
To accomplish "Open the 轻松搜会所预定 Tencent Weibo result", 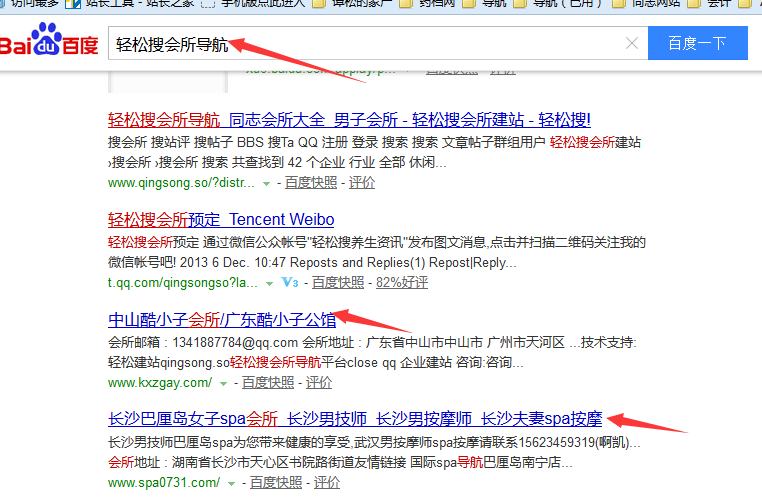I will click(221, 220).
